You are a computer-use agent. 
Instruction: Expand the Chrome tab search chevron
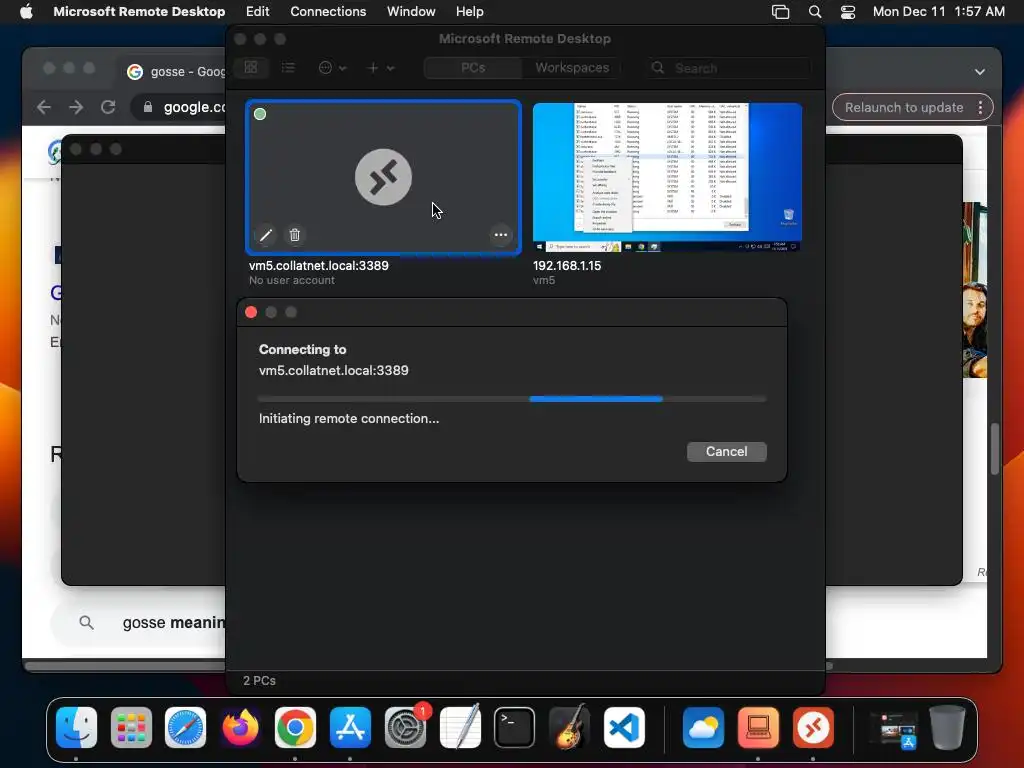pos(980,72)
